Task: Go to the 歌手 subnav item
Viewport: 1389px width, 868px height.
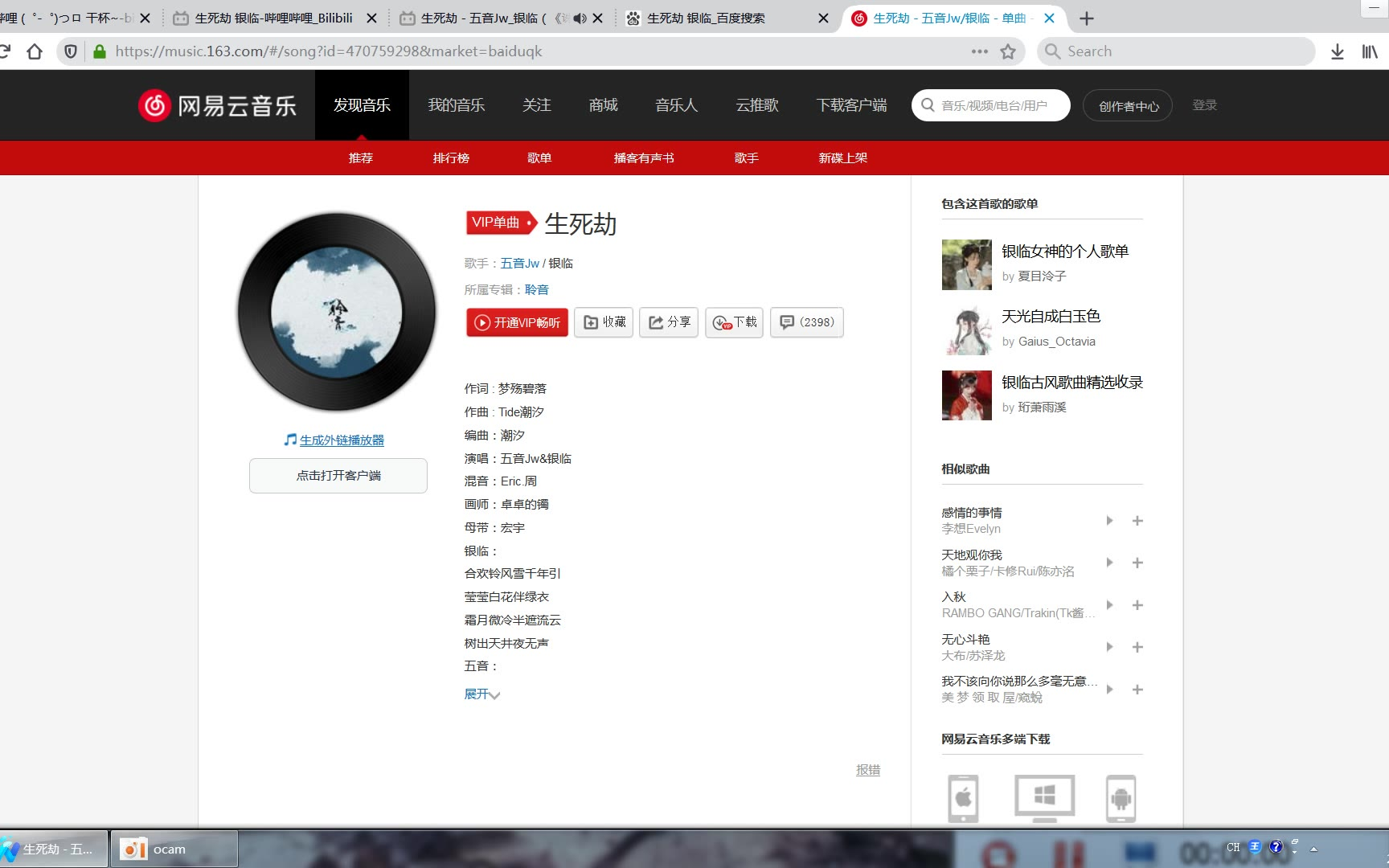Action: pos(747,158)
